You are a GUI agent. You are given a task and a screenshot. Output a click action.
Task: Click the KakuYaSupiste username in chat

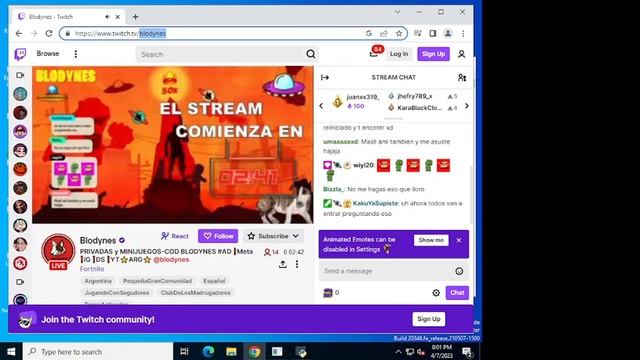[x=376, y=203]
